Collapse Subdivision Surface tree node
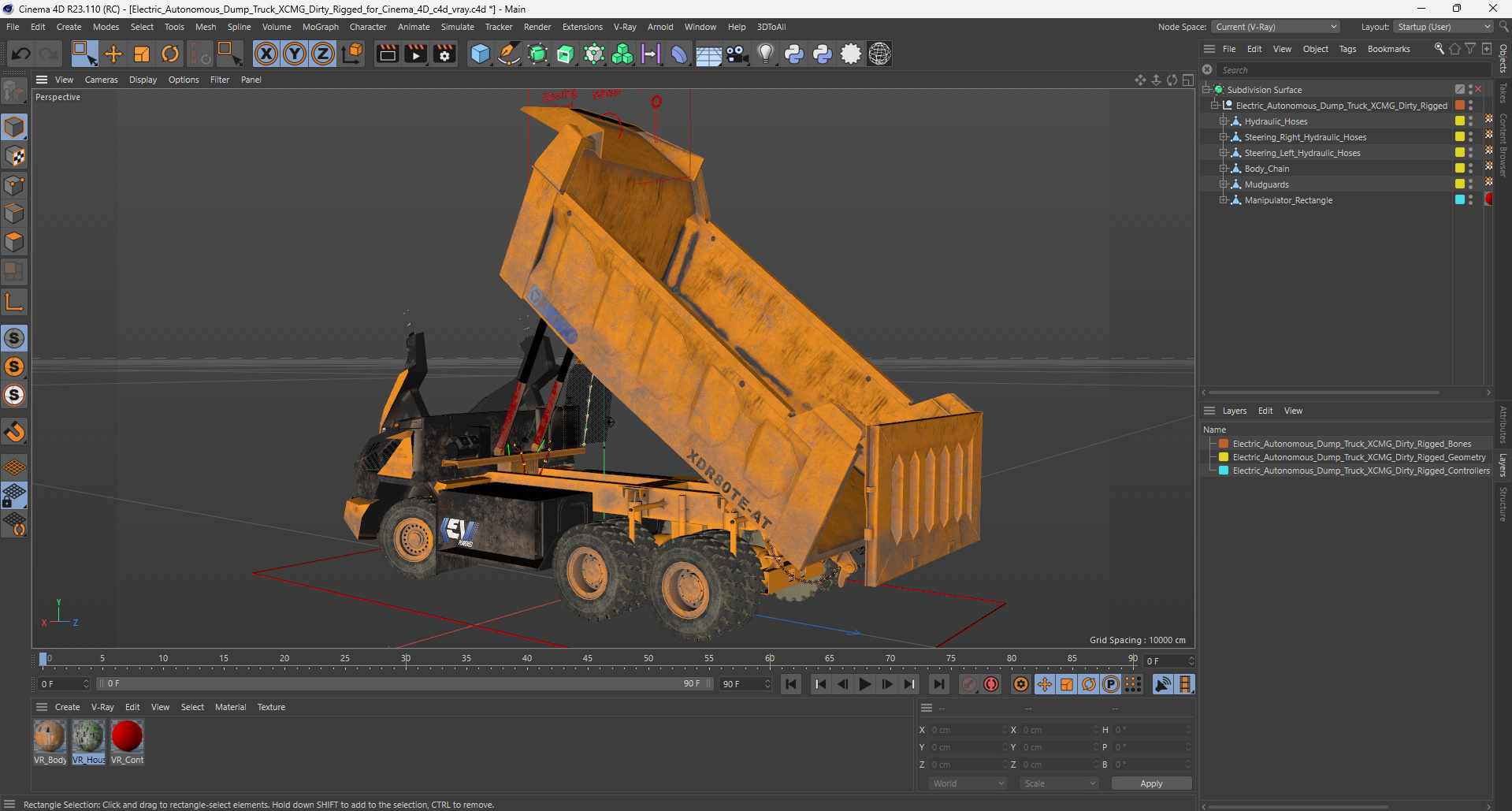This screenshot has height=811, width=1512. pos(1206,90)
